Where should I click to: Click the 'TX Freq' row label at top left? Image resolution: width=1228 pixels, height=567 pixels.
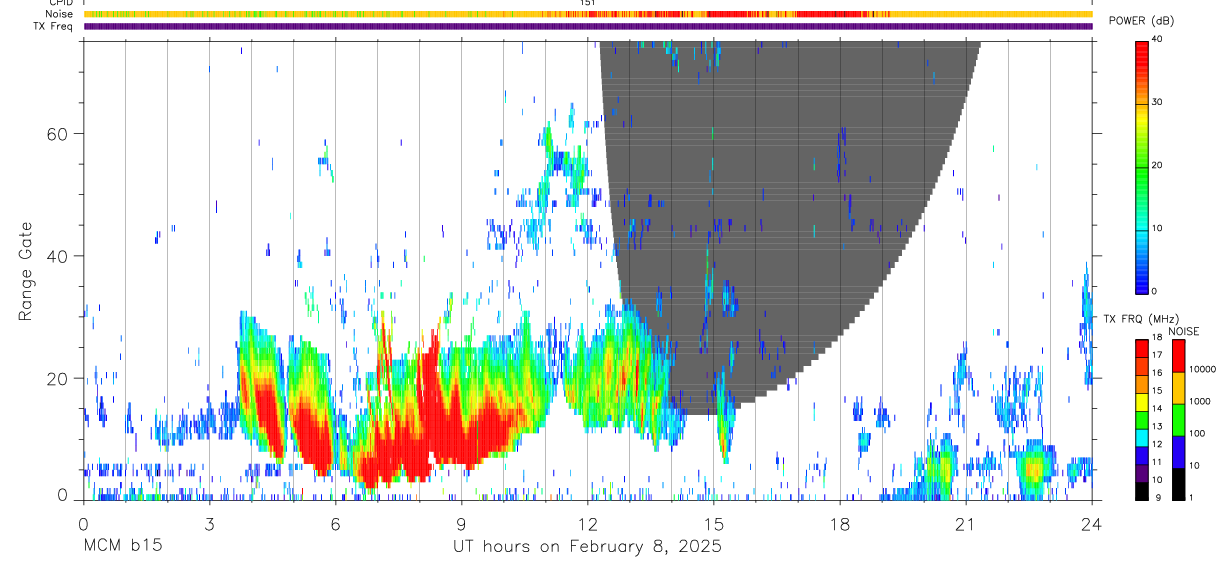point(54,26)
